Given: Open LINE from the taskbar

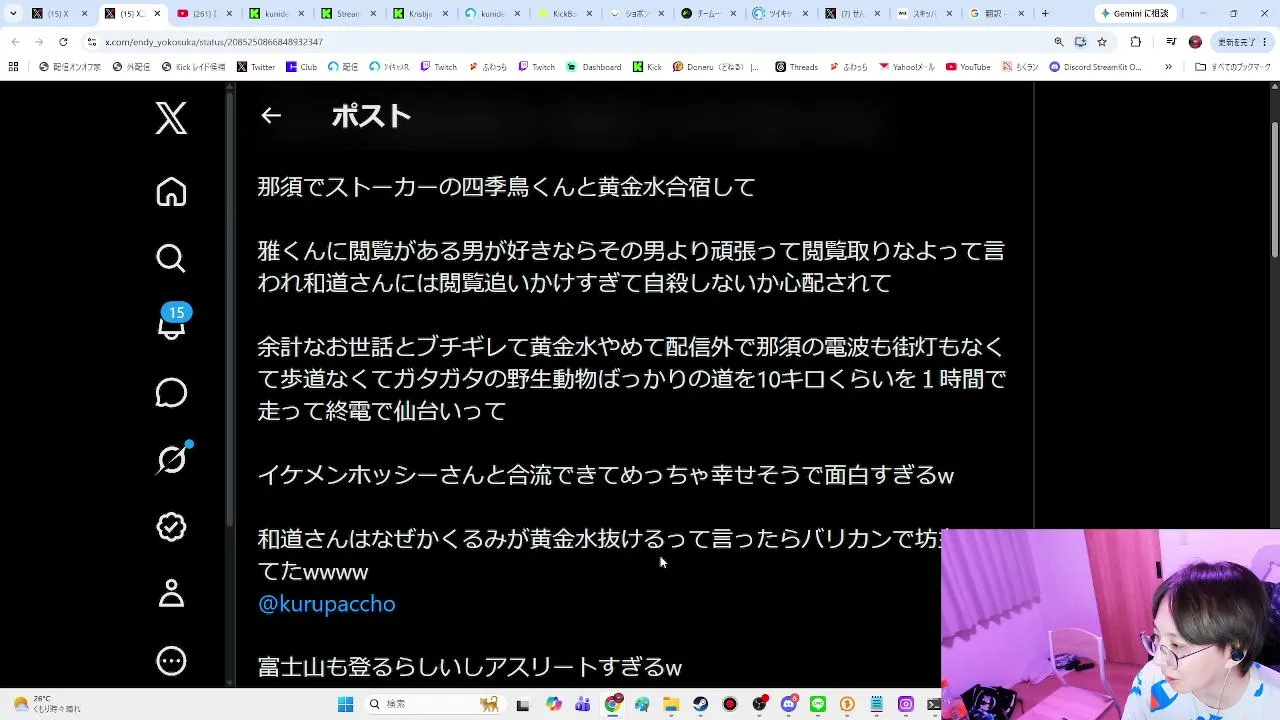Looking at the screenshot, I should pyautogui.click(x=818, y=704).
